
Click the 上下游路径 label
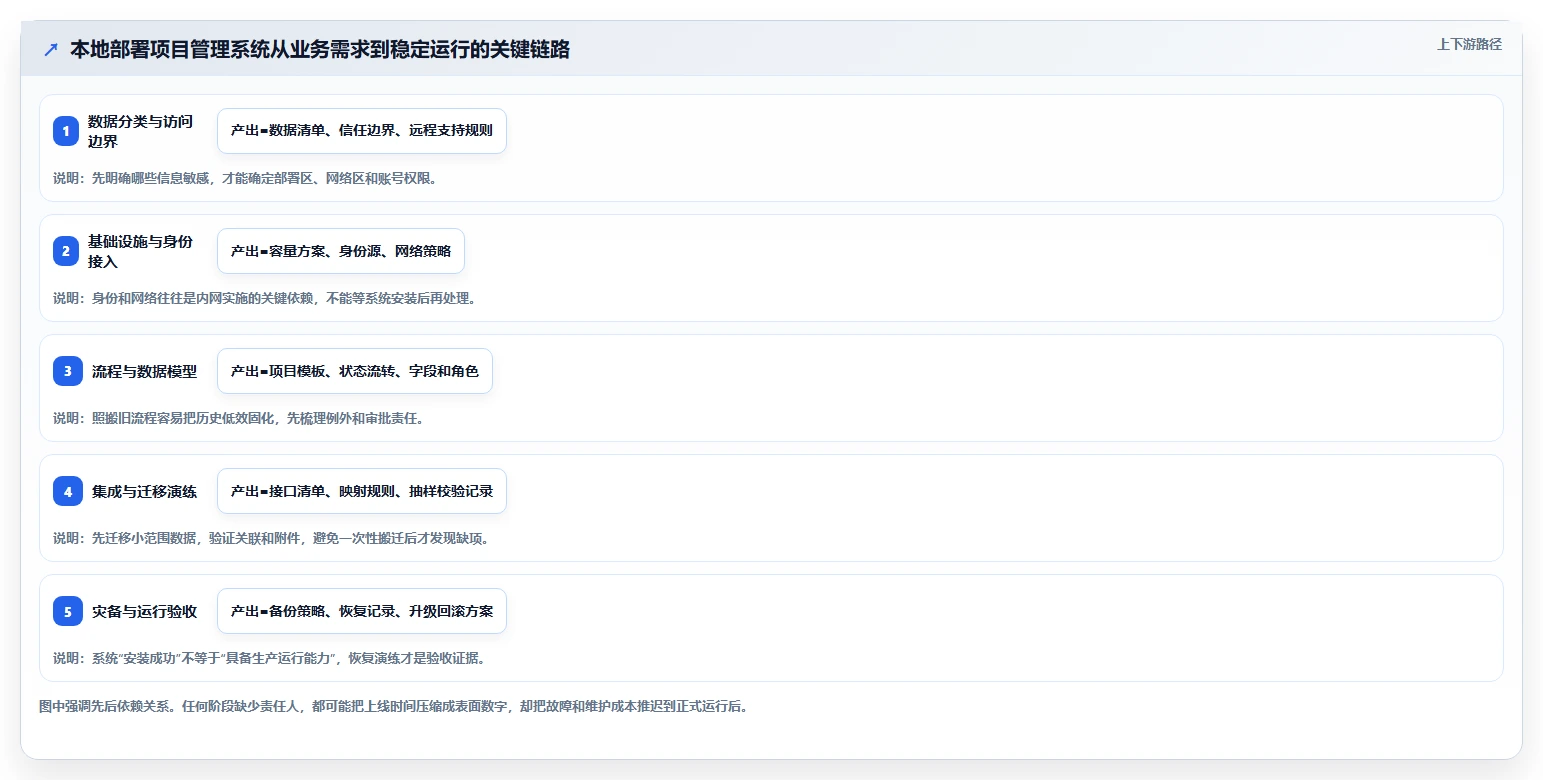tap(1469, 44)
